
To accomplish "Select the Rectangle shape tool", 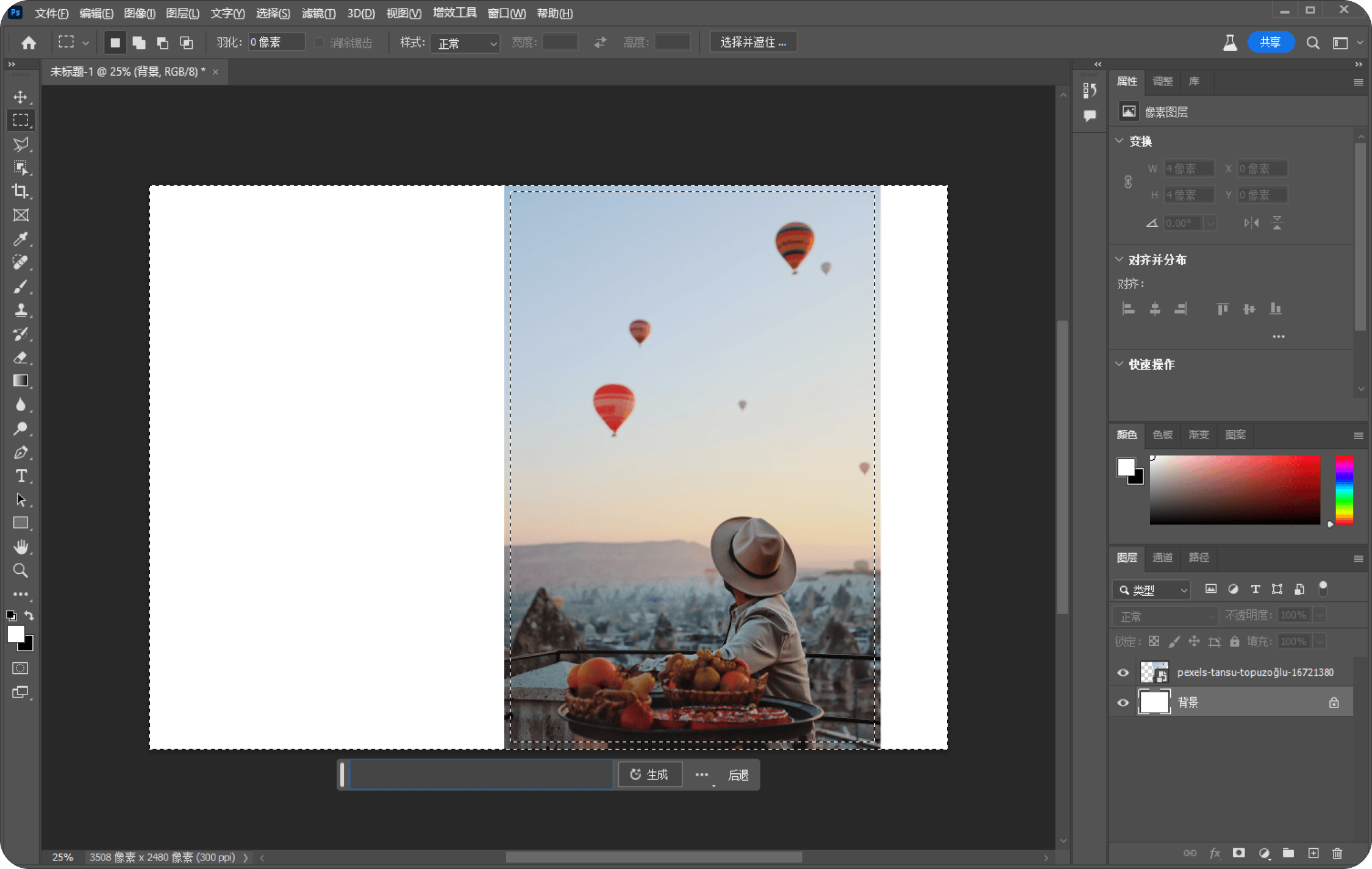I will (x=21, y=523).
